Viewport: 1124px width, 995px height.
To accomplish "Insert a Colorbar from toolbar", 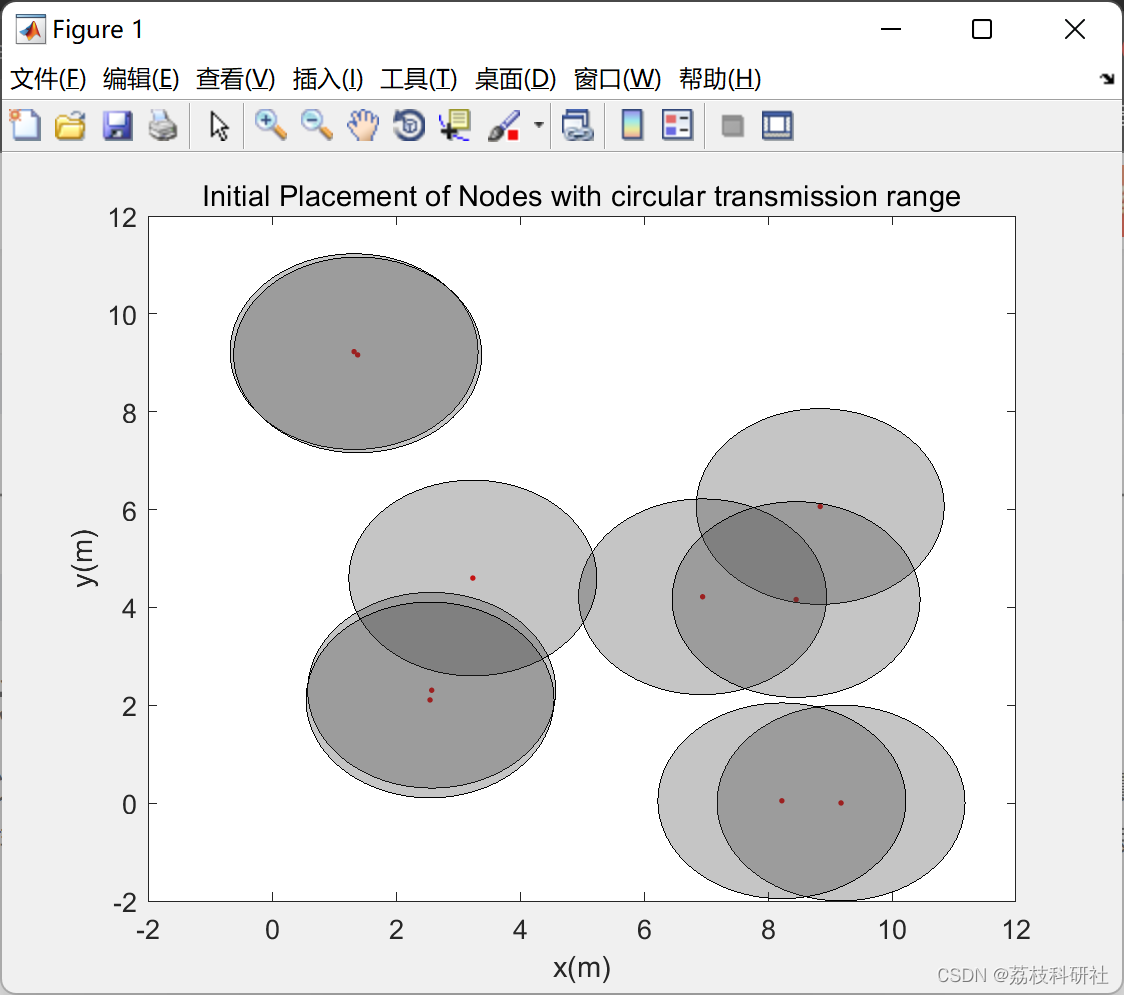I will [632, 125].
